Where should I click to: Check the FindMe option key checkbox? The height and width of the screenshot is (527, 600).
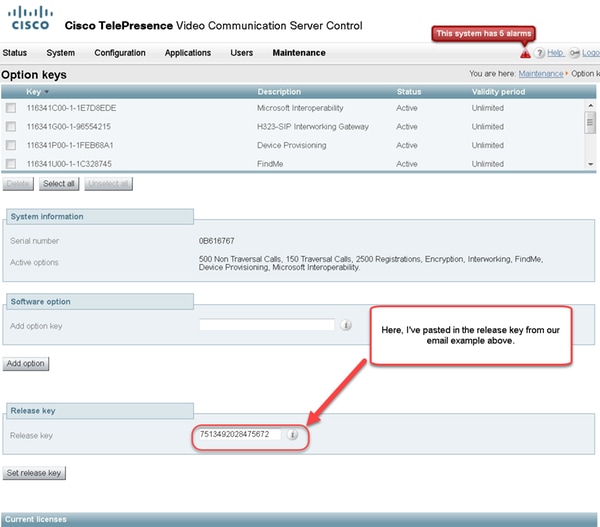(11, 163)
